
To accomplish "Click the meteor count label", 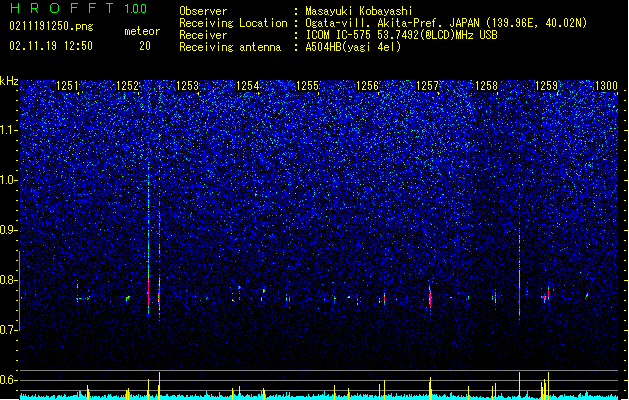I will [x=142, y=31].
